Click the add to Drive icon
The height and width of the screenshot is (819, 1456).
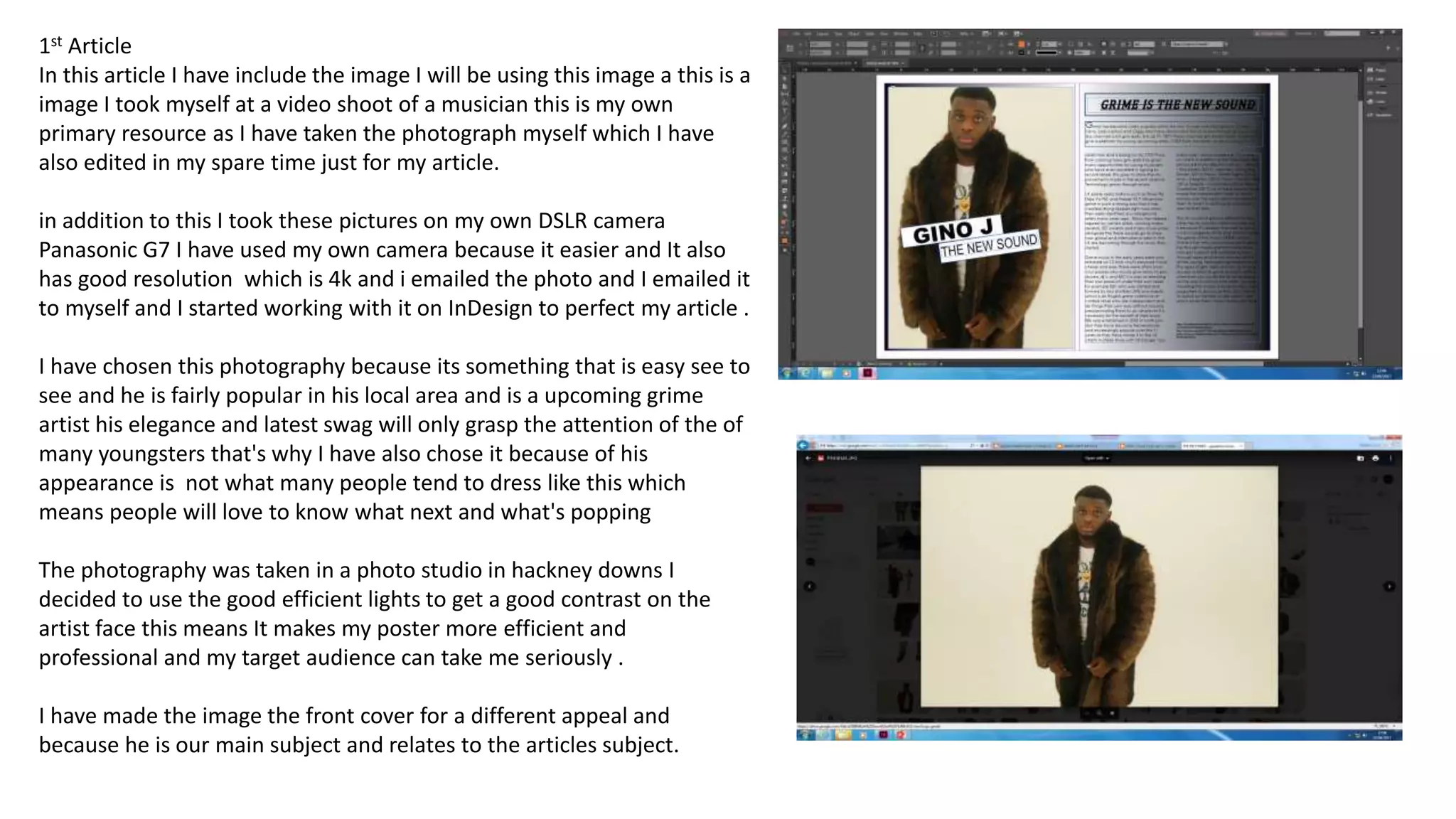click(1361, 459)
